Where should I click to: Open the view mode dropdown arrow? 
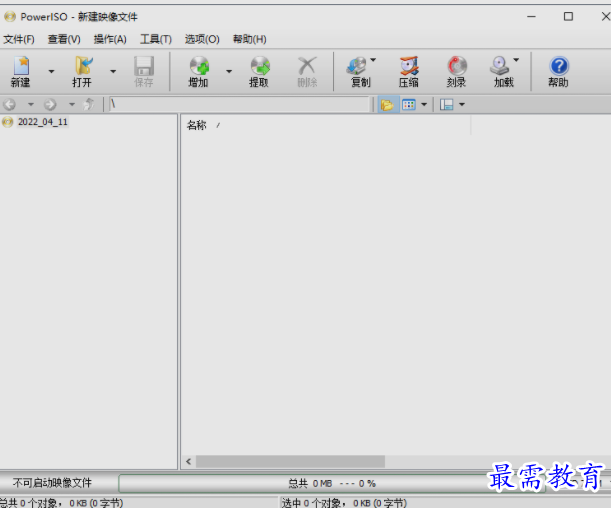pos(424,104)
